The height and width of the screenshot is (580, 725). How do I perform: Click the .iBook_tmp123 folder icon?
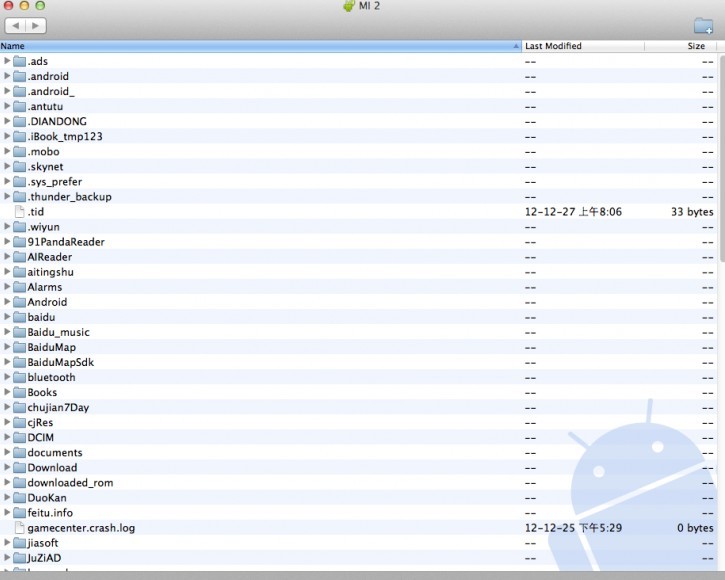pos(19,136)
